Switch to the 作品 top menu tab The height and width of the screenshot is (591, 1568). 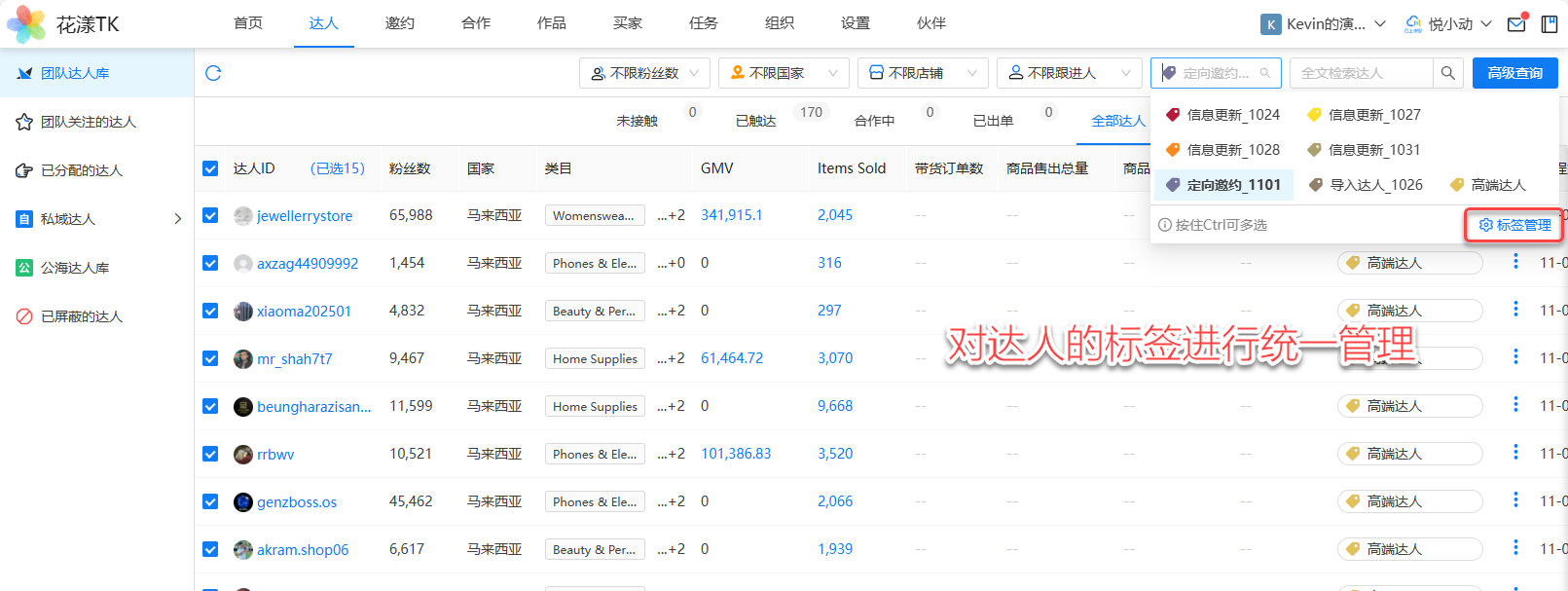click(x=551, y=23)
